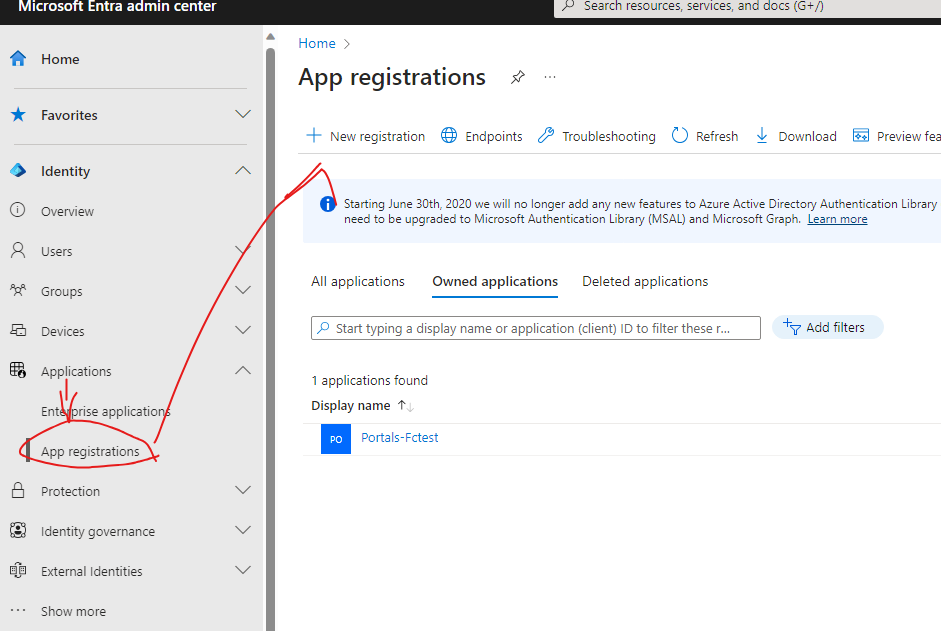Screen dimensions: 941x631
Task: Expand the Protection section
Action: coord(242,490)
